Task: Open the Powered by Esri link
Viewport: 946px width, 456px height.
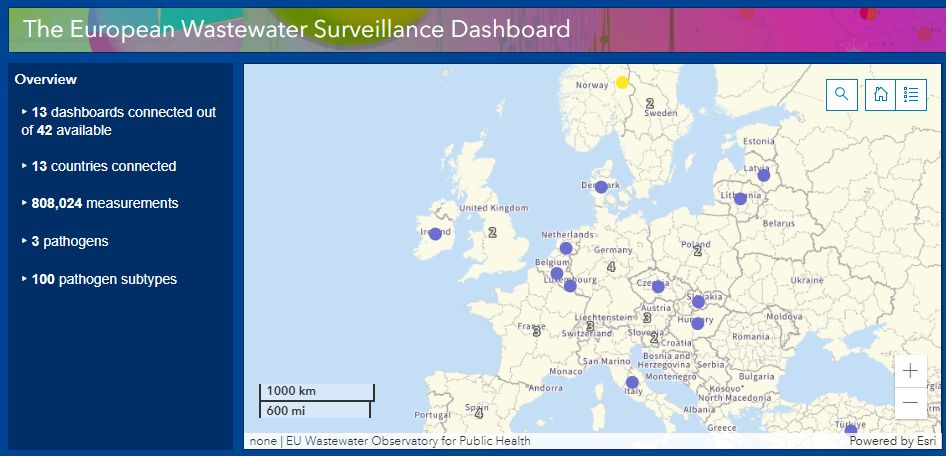Action: click(893, 441)
